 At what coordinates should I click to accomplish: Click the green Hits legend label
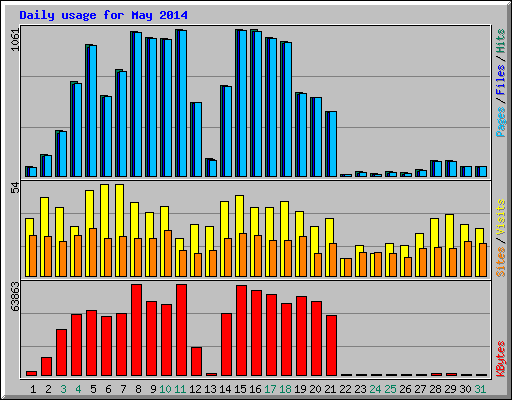[501, 41]
